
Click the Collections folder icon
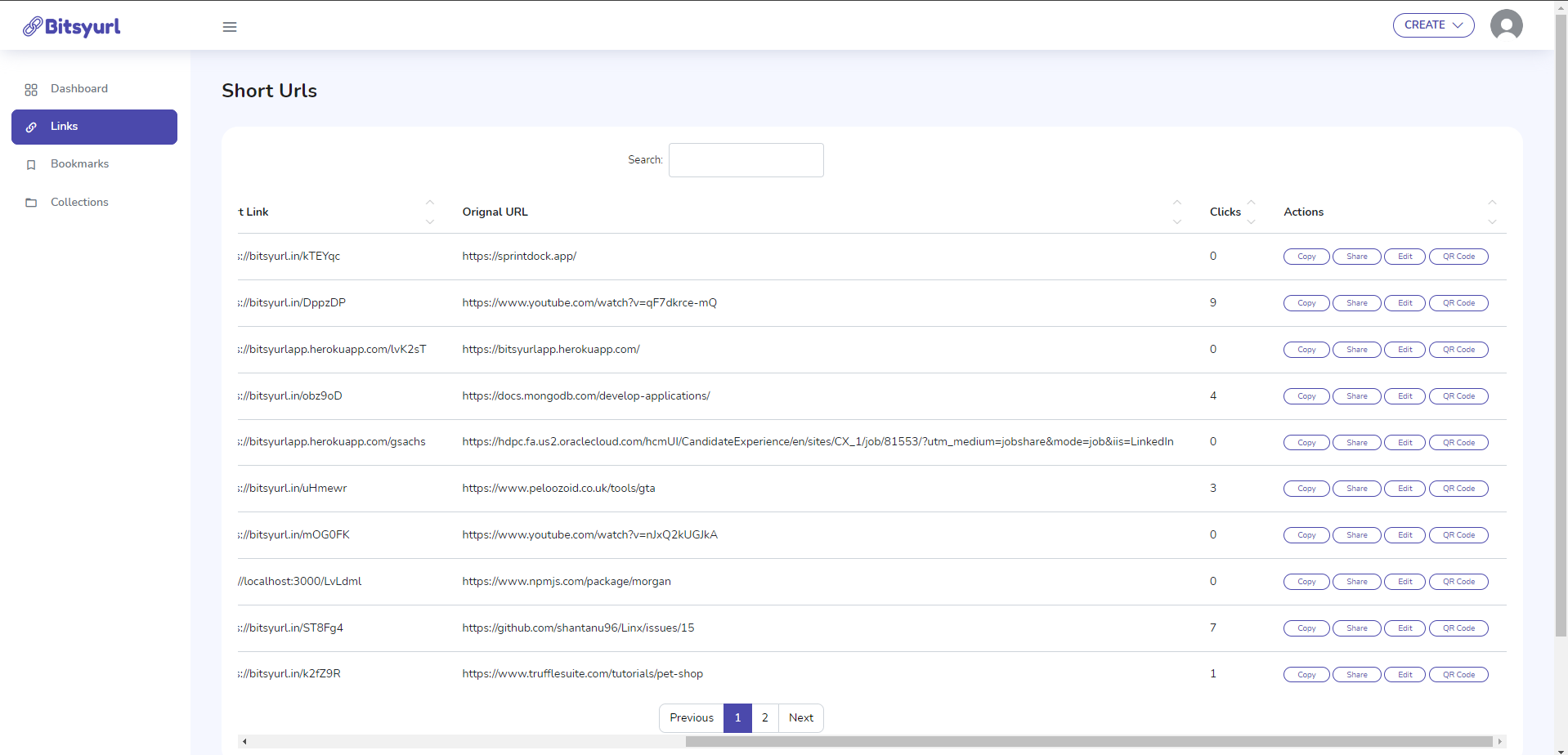(x=31, y=203)
